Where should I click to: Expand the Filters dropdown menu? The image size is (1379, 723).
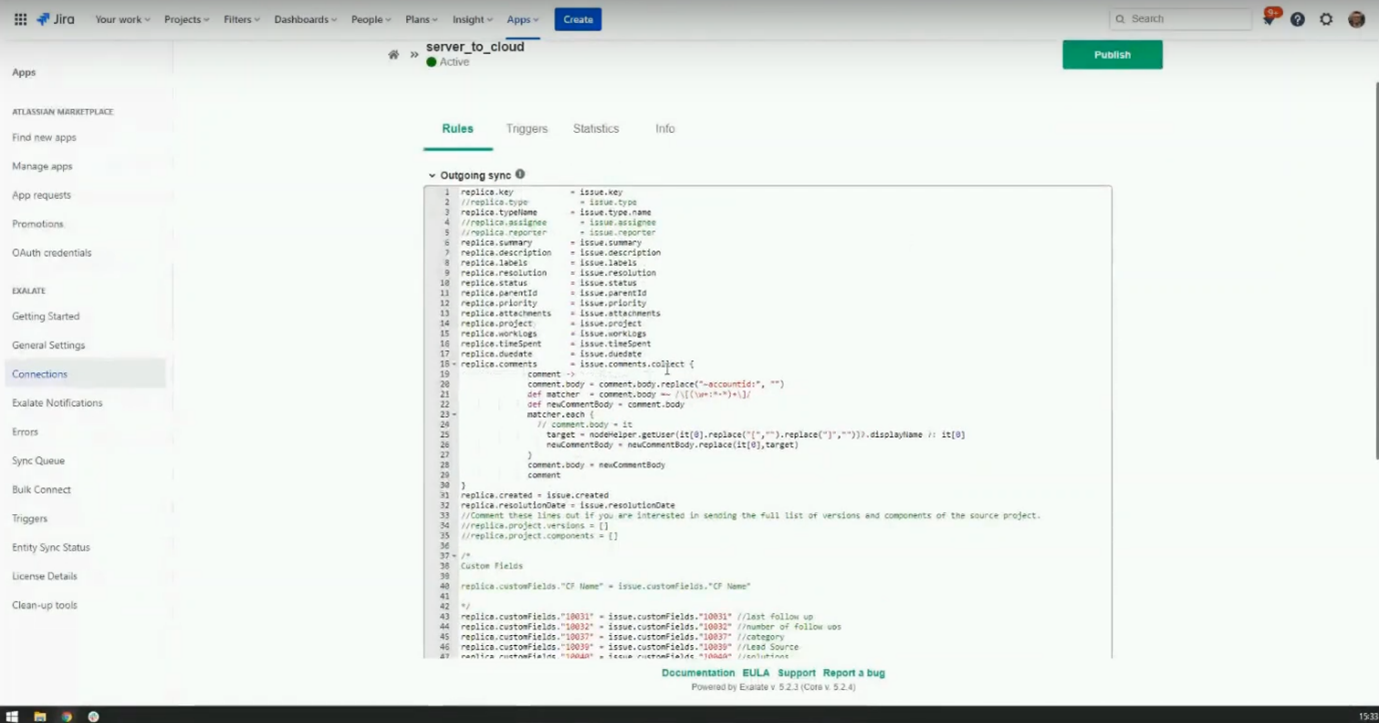242,19
